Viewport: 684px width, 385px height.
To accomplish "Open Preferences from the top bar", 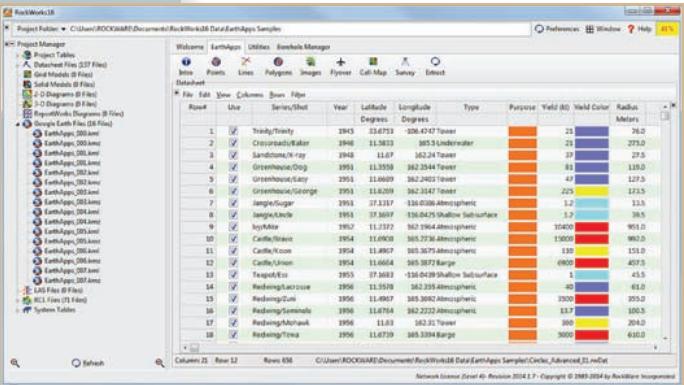I will pos(557,29).
